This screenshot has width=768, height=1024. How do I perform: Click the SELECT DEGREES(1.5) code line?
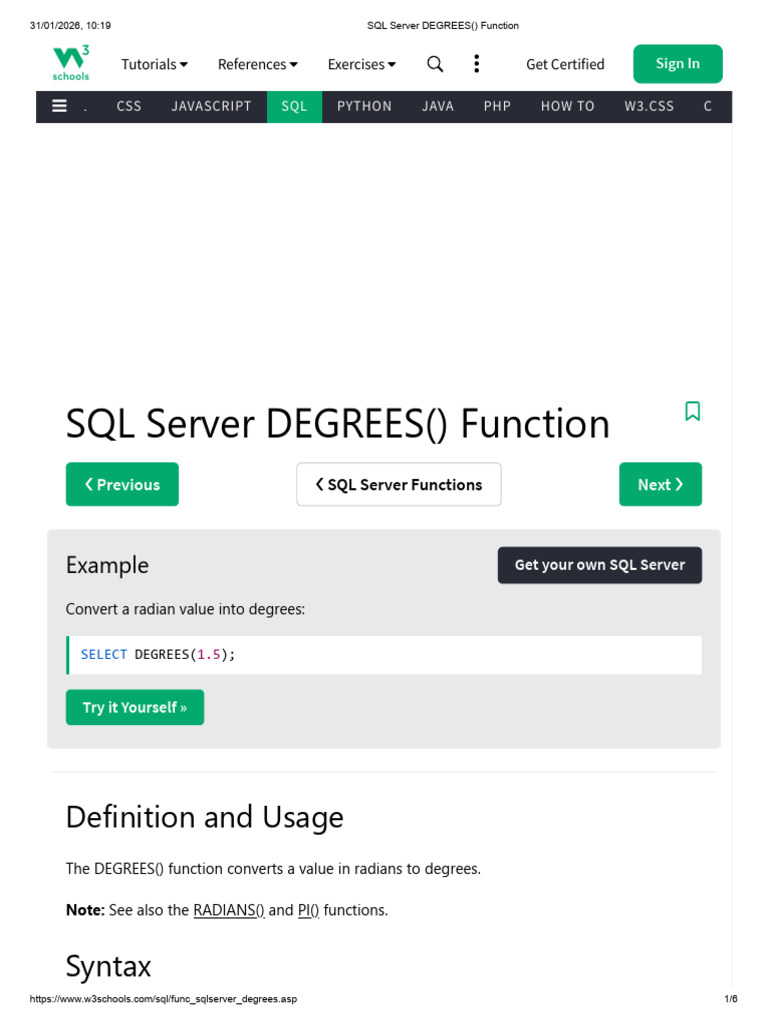(x=384, y=654)
